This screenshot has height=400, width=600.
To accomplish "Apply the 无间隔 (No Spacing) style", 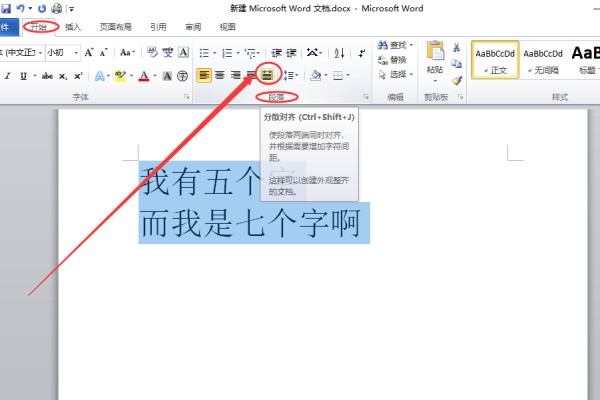I will pos(542,58).
